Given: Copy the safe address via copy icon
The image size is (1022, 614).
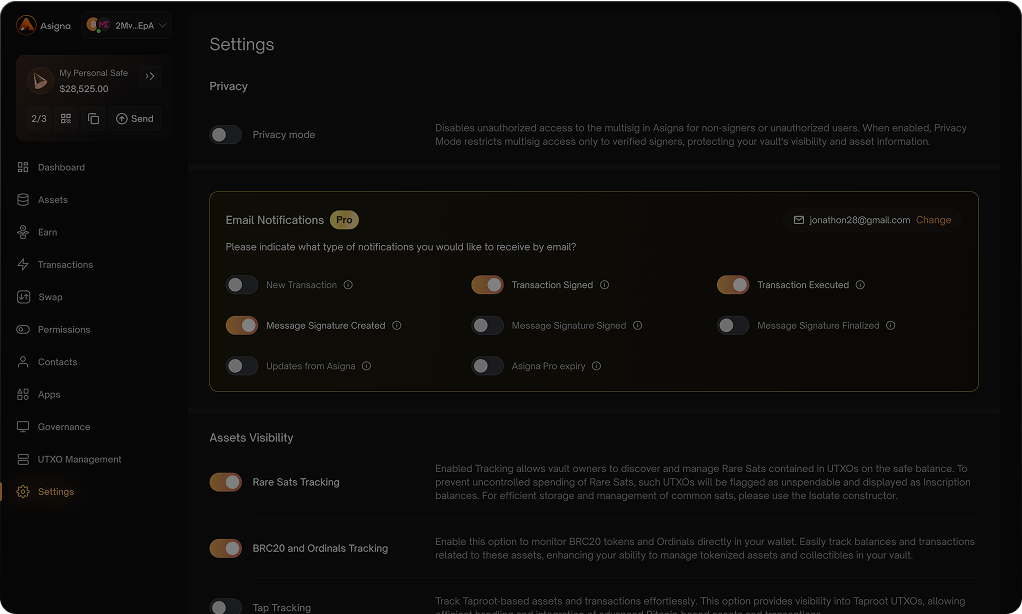Looking at the screenshot, I should [x=93, y=118].
